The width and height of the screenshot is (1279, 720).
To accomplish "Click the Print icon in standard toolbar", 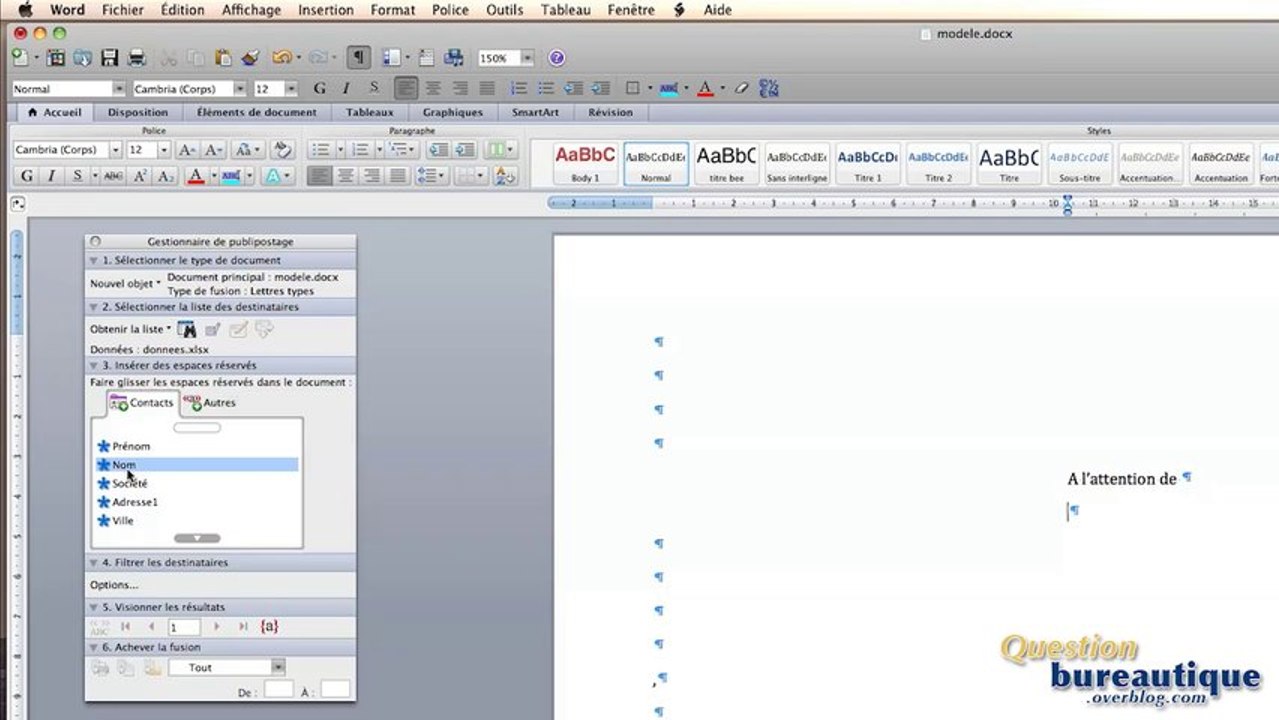I will [x=137, y=58].
